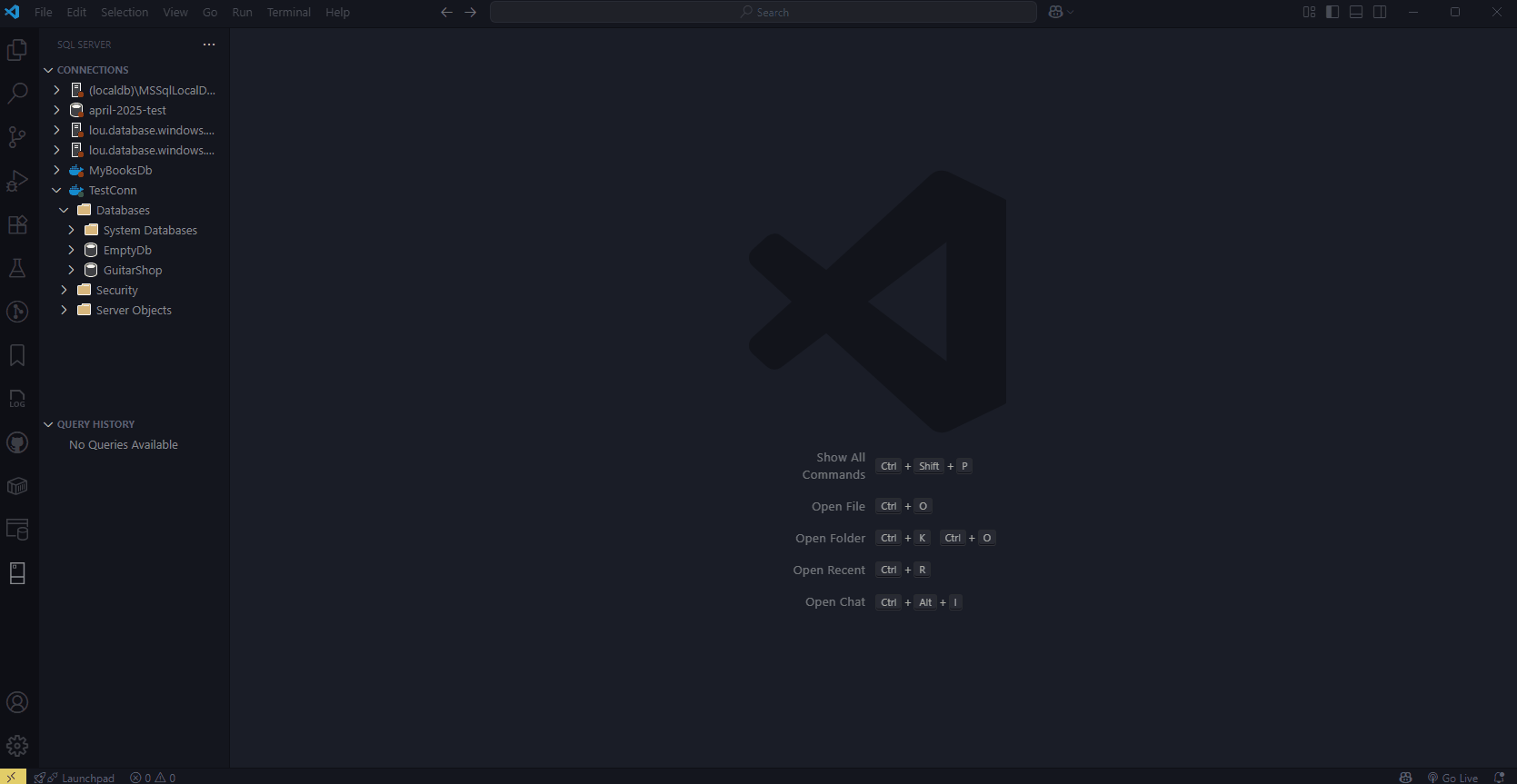This screenshot has width=1517, height=784.
Task: Select the MyBooksDb connection label
Action: 120,170
